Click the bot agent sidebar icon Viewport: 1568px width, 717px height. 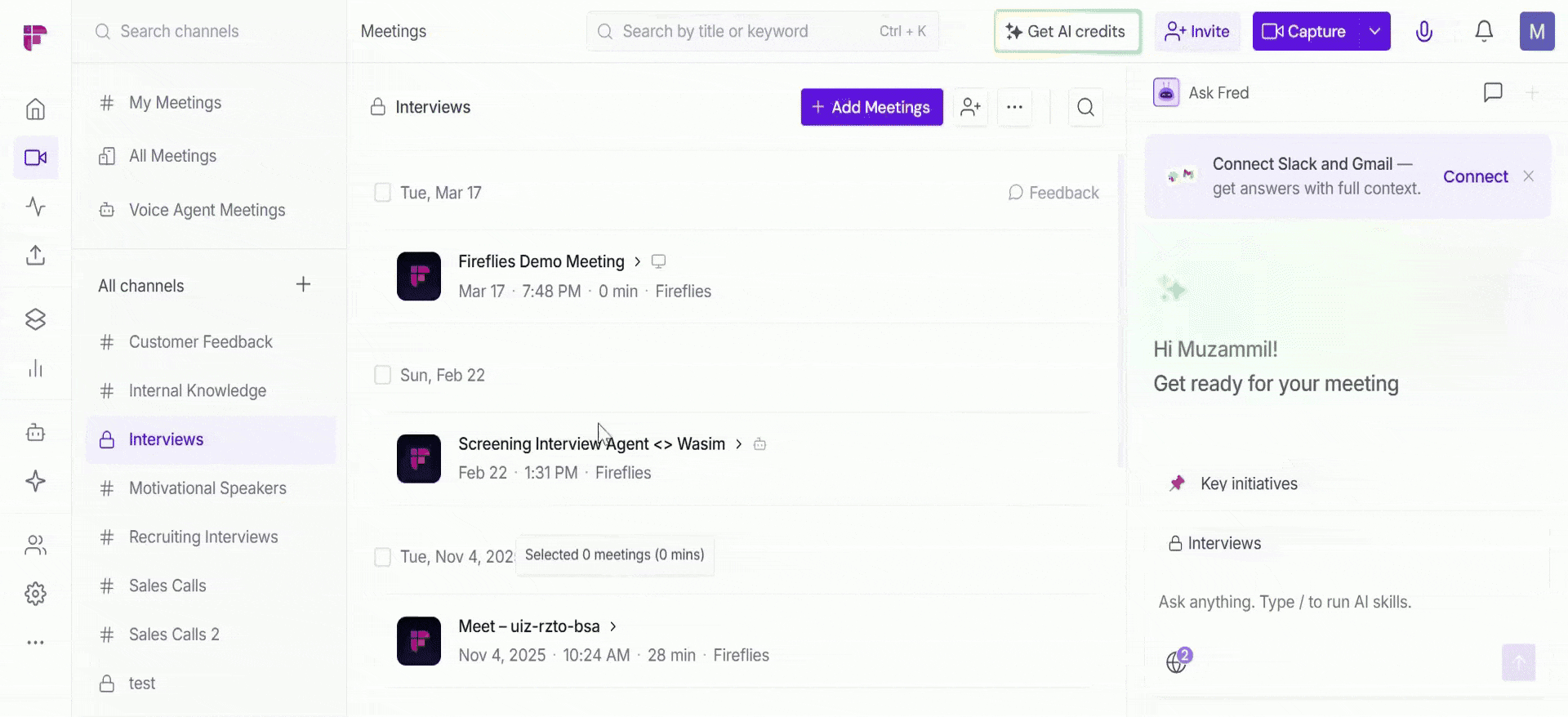click(35, 432)
